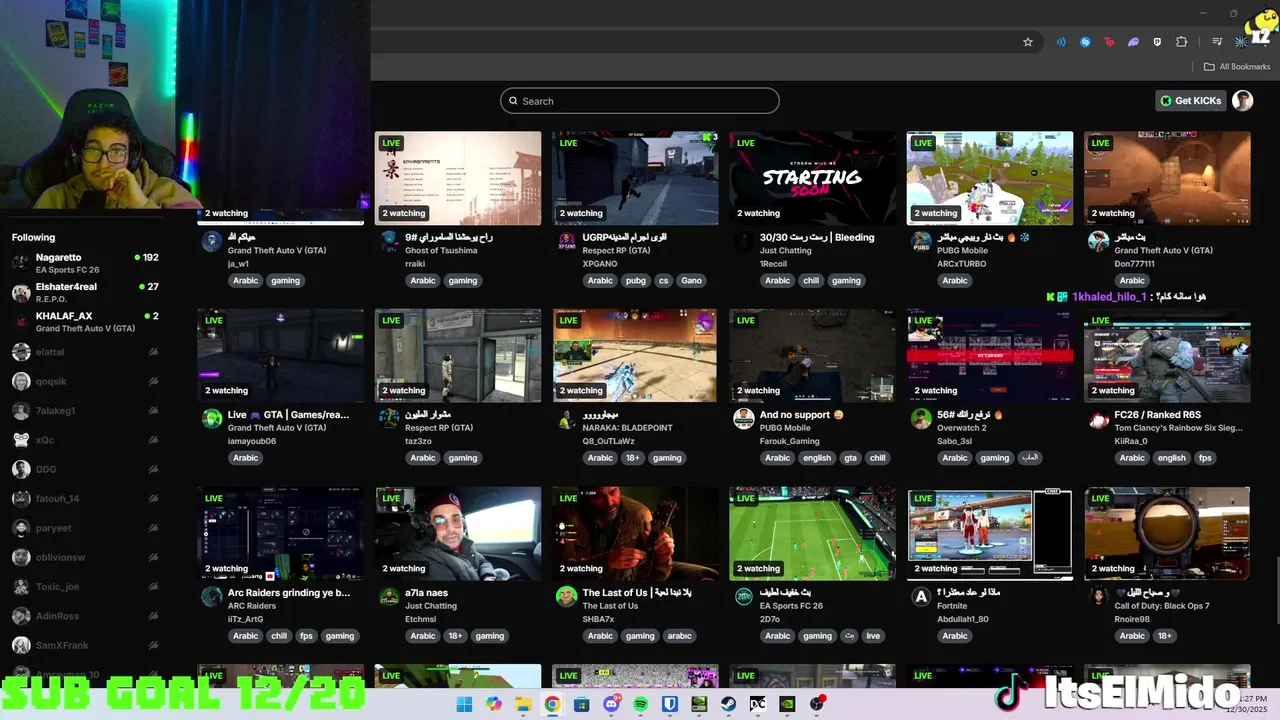1280x720 pixels.
Task: Click the 'gta' tag under Farouk_Gaming stream
Action: click(x=850, y=458)
